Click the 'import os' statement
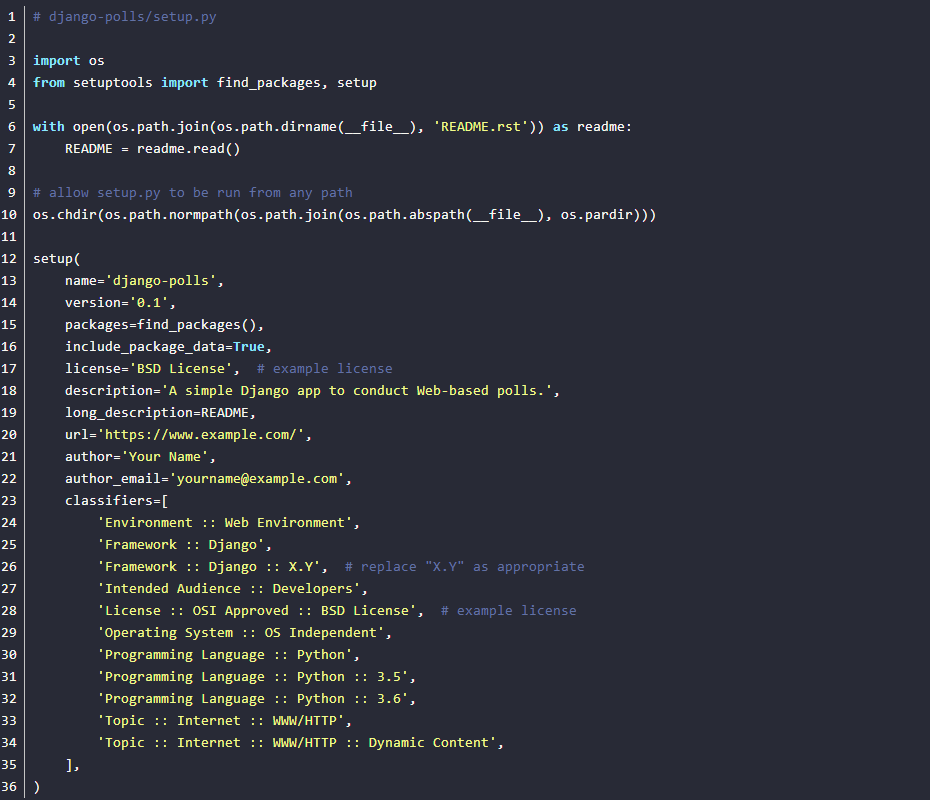Image resolution: width=930 pixels, height=800 pixels. pos(69,60)
